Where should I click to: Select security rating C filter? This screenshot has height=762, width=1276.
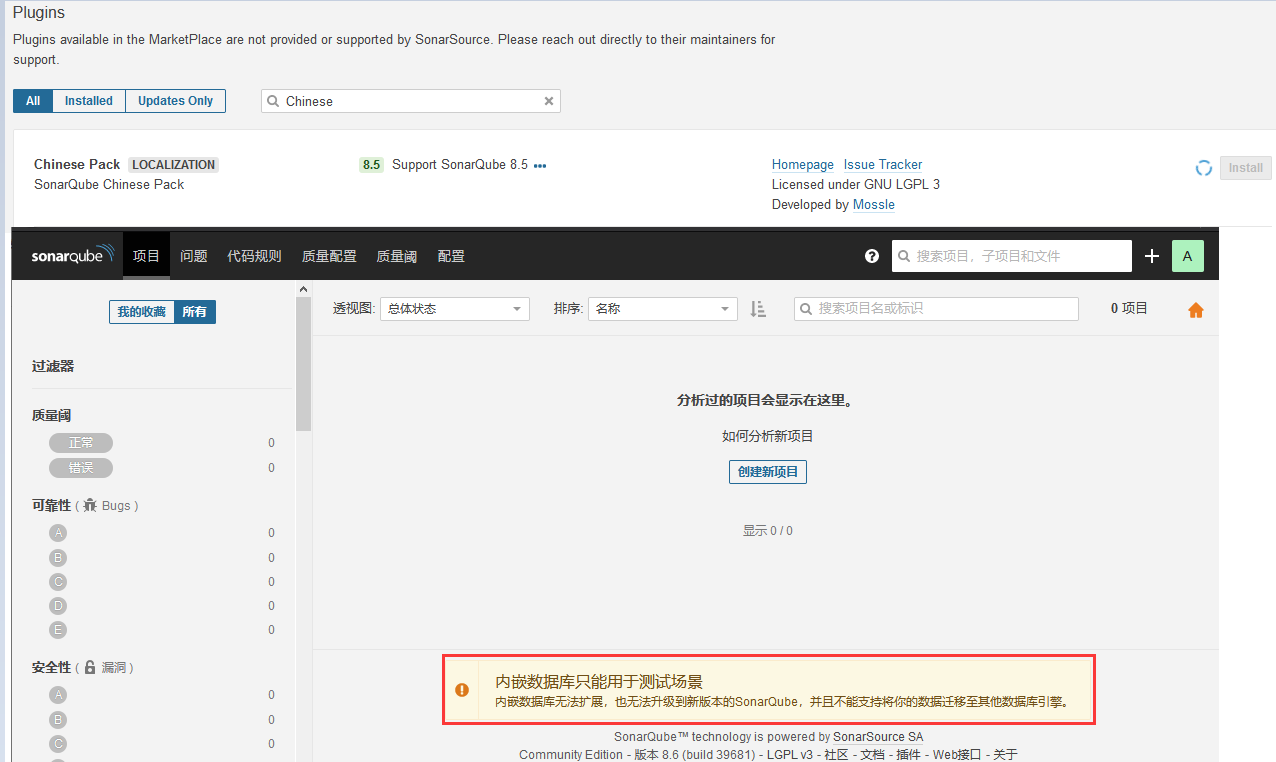(58, 744)
